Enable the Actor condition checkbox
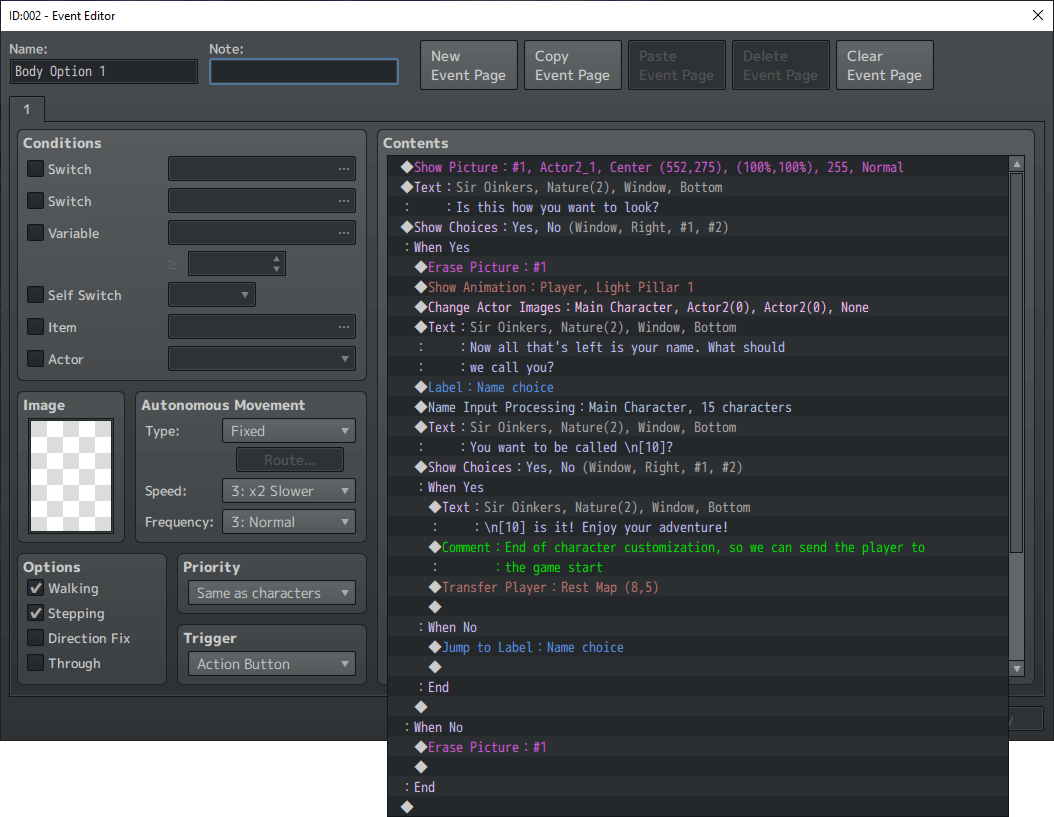Screen dimensions: 1054x817 [36, 358]
